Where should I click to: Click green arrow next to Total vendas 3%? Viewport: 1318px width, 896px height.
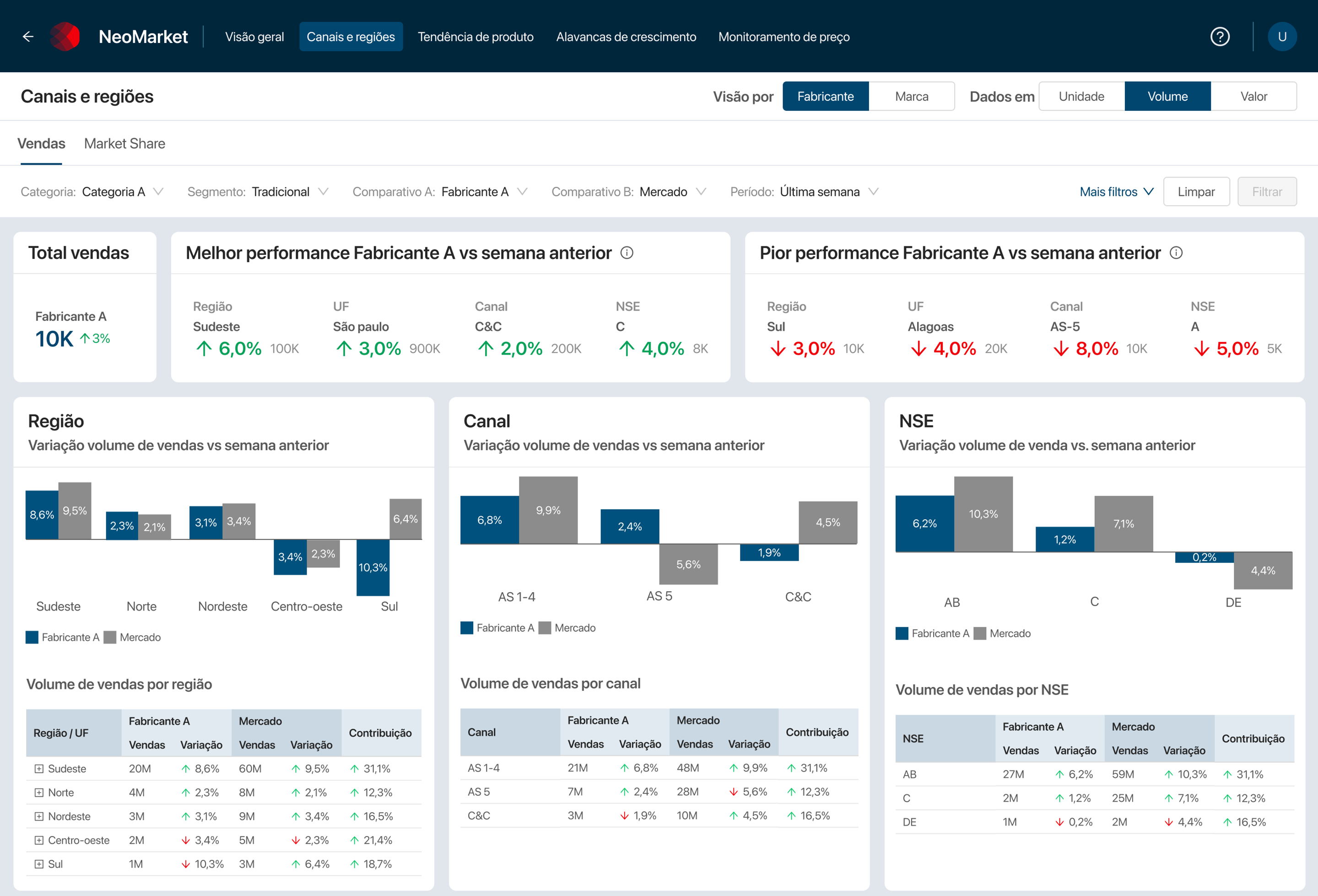click(85, 339)
